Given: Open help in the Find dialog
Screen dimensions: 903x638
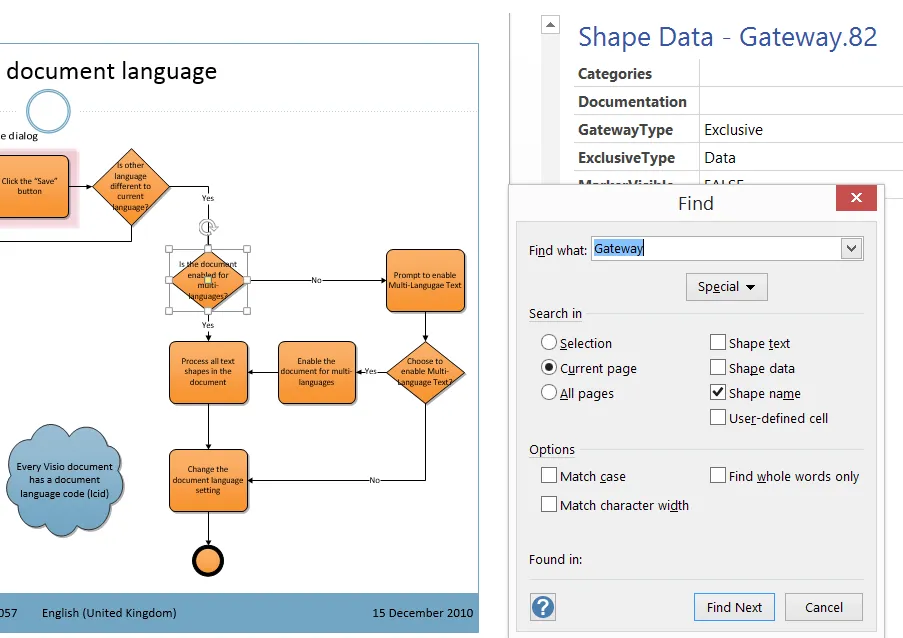Looking at the screenshot, I should pyautogui.click(x=542, y=607).
